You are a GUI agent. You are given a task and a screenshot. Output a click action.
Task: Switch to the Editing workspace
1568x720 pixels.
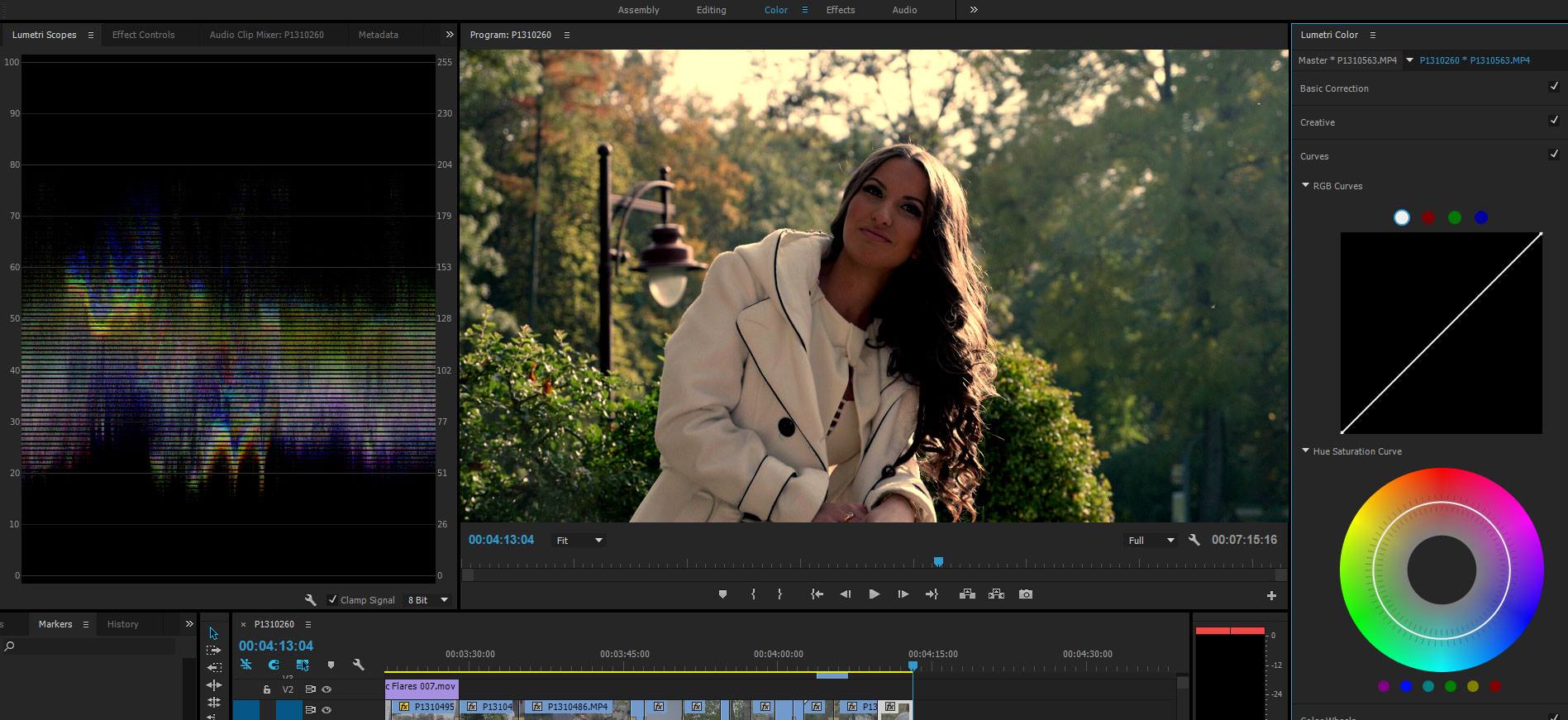point(711,10)
